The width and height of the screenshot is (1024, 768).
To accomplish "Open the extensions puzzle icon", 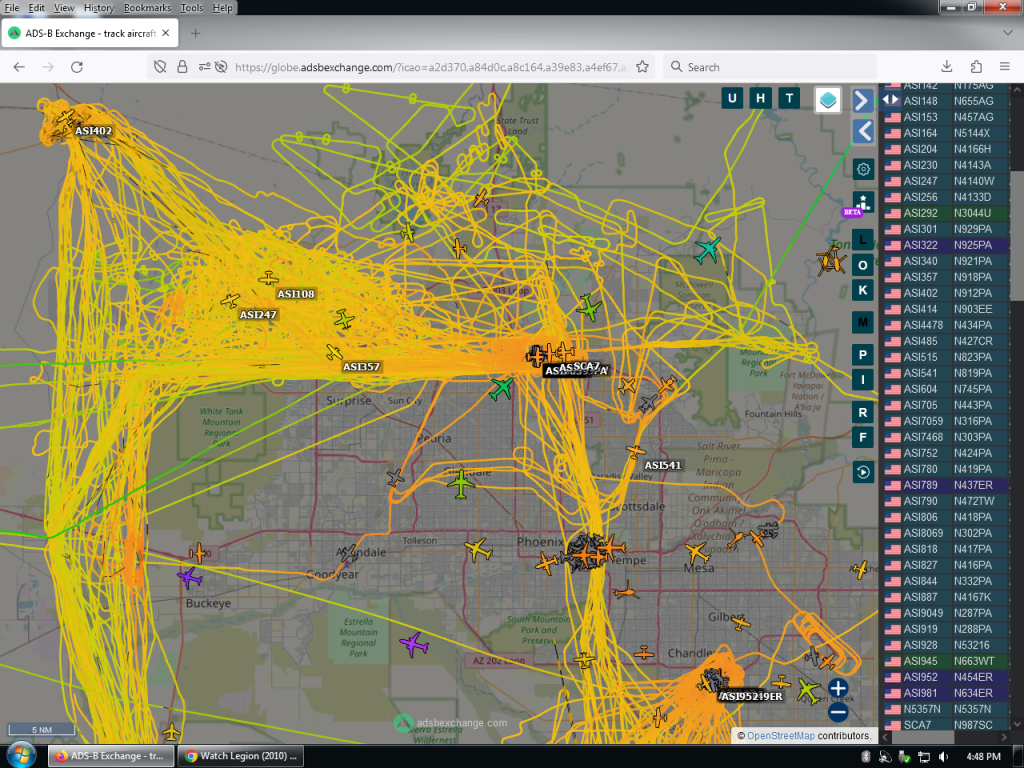I will tap(976, 67).
